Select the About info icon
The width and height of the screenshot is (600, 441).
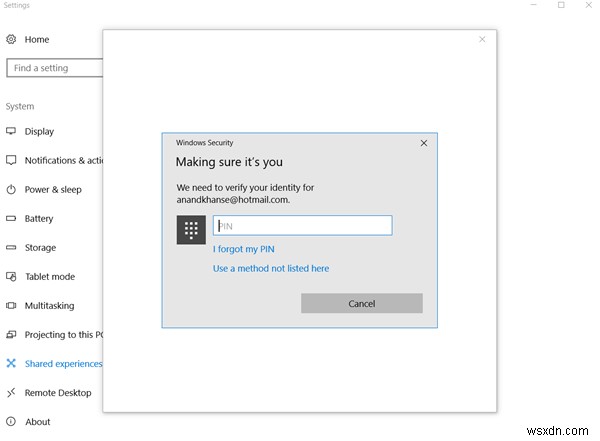point(11,421)
